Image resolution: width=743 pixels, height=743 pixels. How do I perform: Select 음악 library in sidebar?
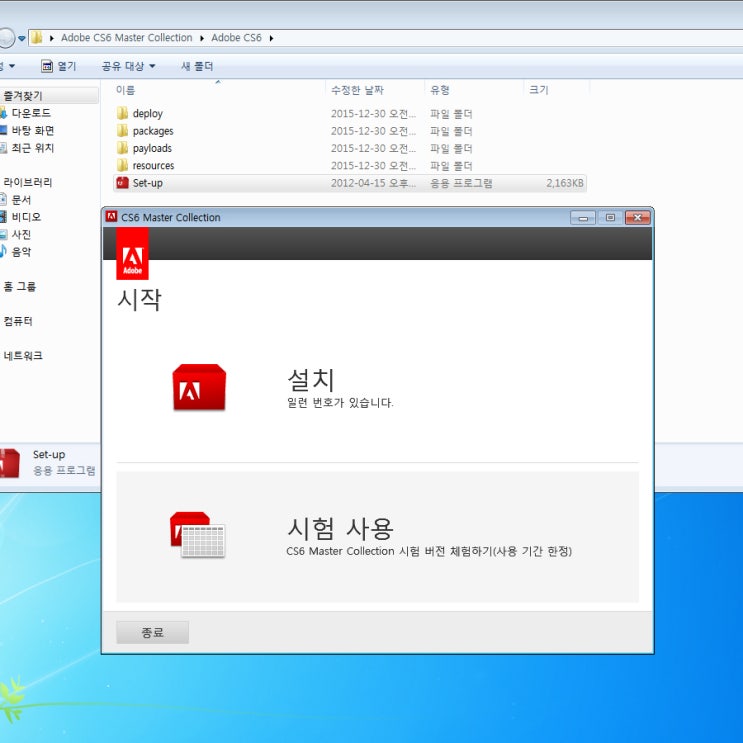click(21, 252)
